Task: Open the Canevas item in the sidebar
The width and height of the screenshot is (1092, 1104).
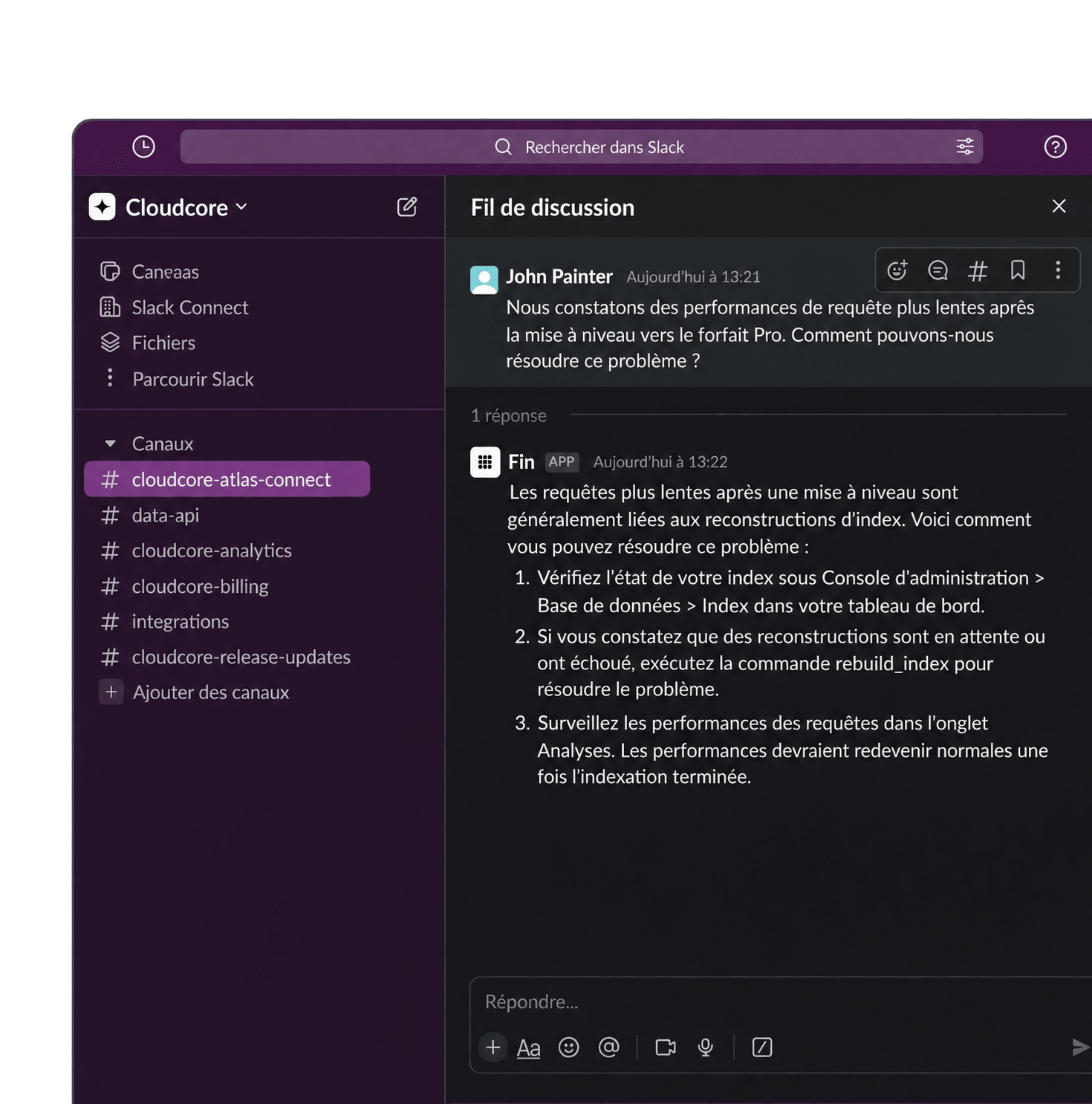Action: [x=149, y=272]
